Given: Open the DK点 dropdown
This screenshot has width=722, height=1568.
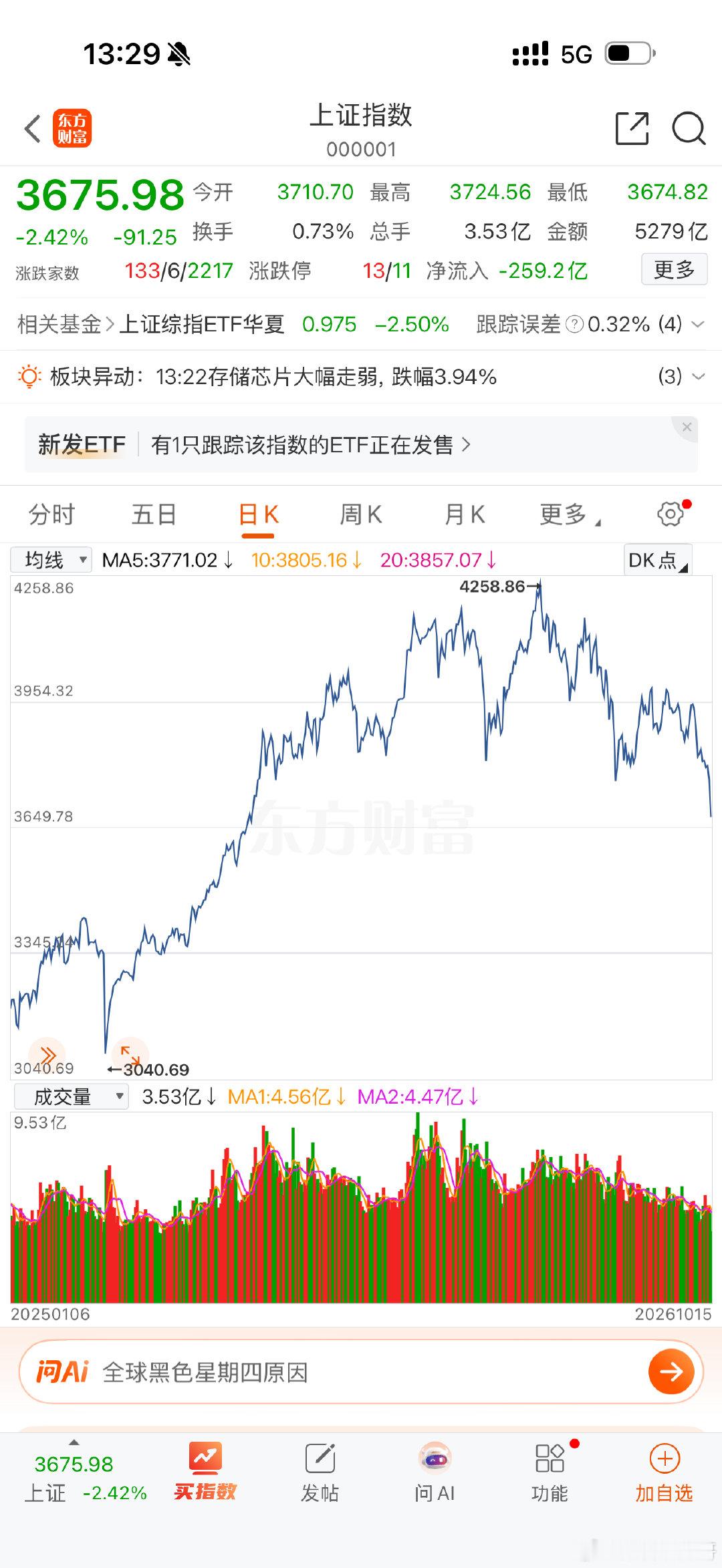Looking at the screenshot, I should (658, 560).
